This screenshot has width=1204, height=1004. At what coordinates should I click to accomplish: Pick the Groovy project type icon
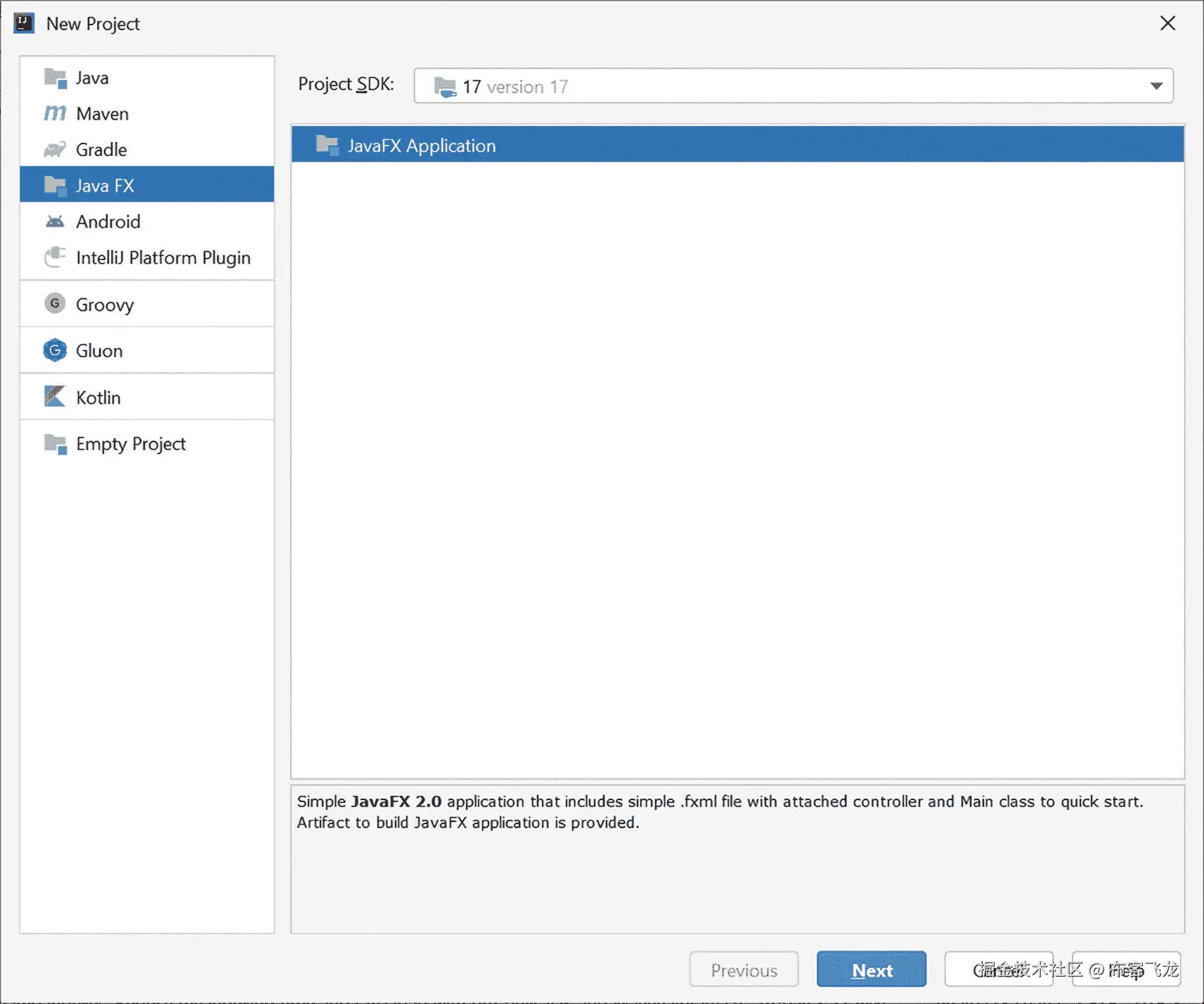(55, 304)
